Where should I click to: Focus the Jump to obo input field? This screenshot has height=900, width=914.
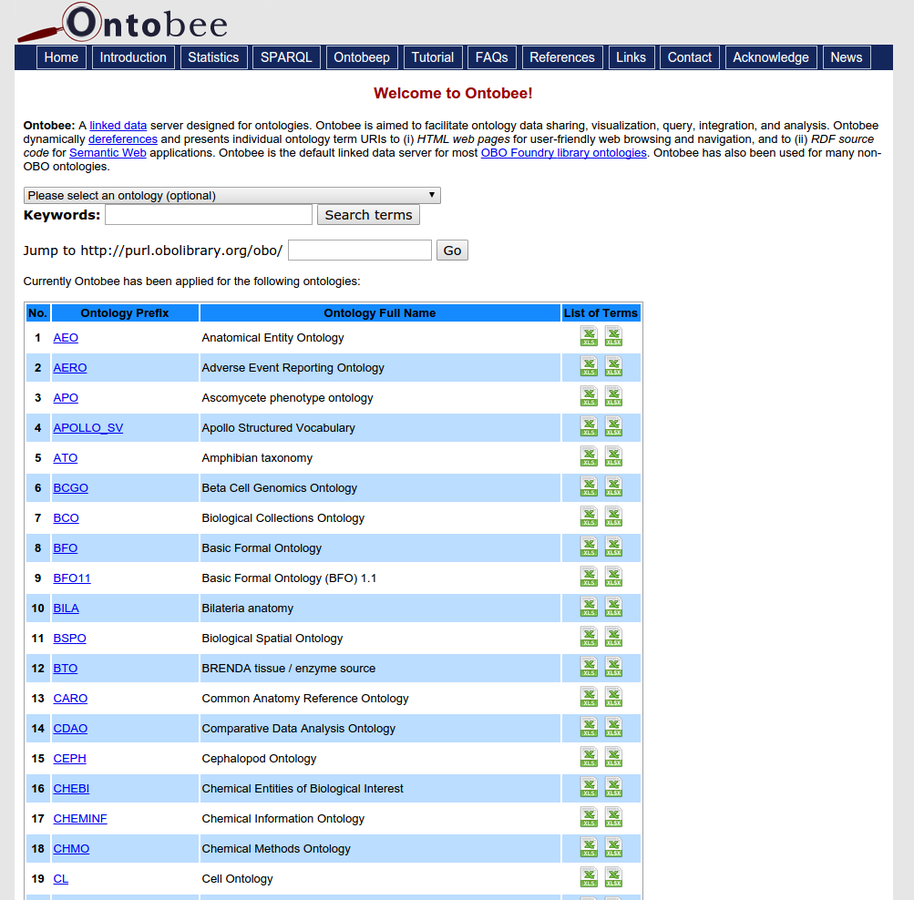[x=360, y=251]
